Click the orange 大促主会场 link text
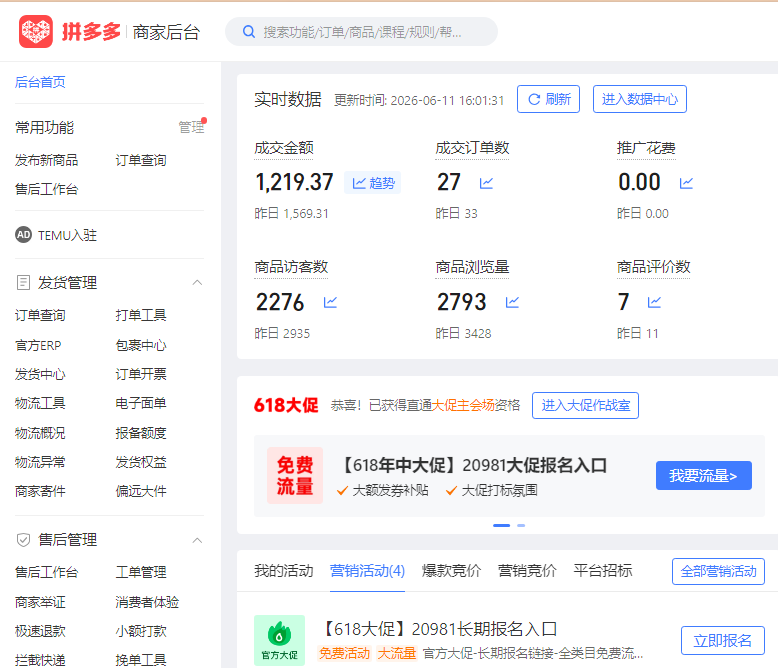Image resolution: width=778 pixels, height=668 pixels. pyautogui.click(x=463, y=405)
